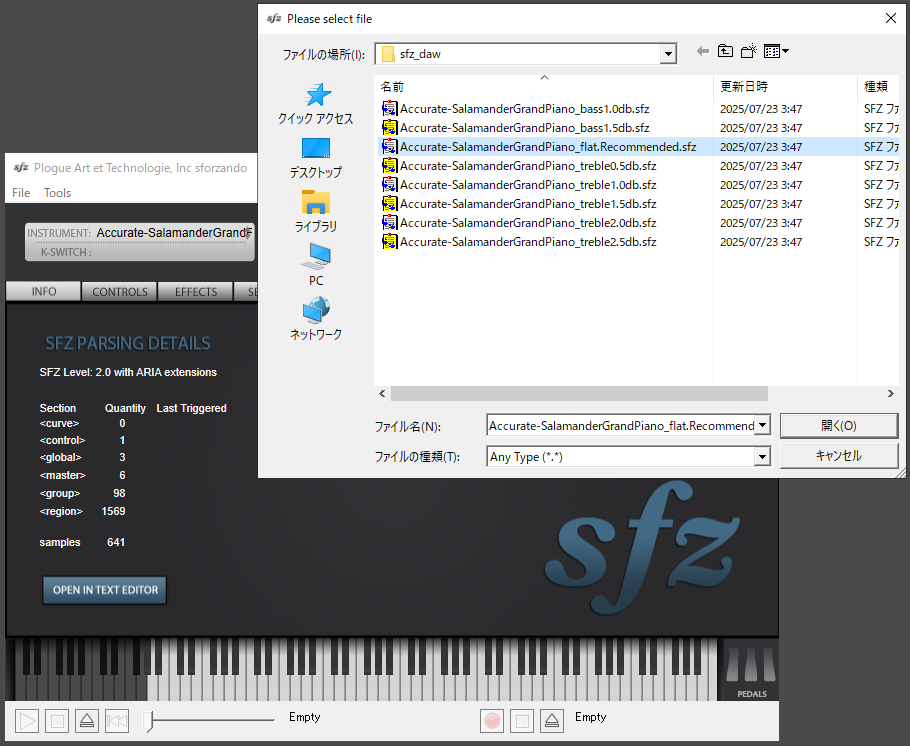Click the horizontal scrollbar in file list
The image size is (910, 746).
[579, 394]
